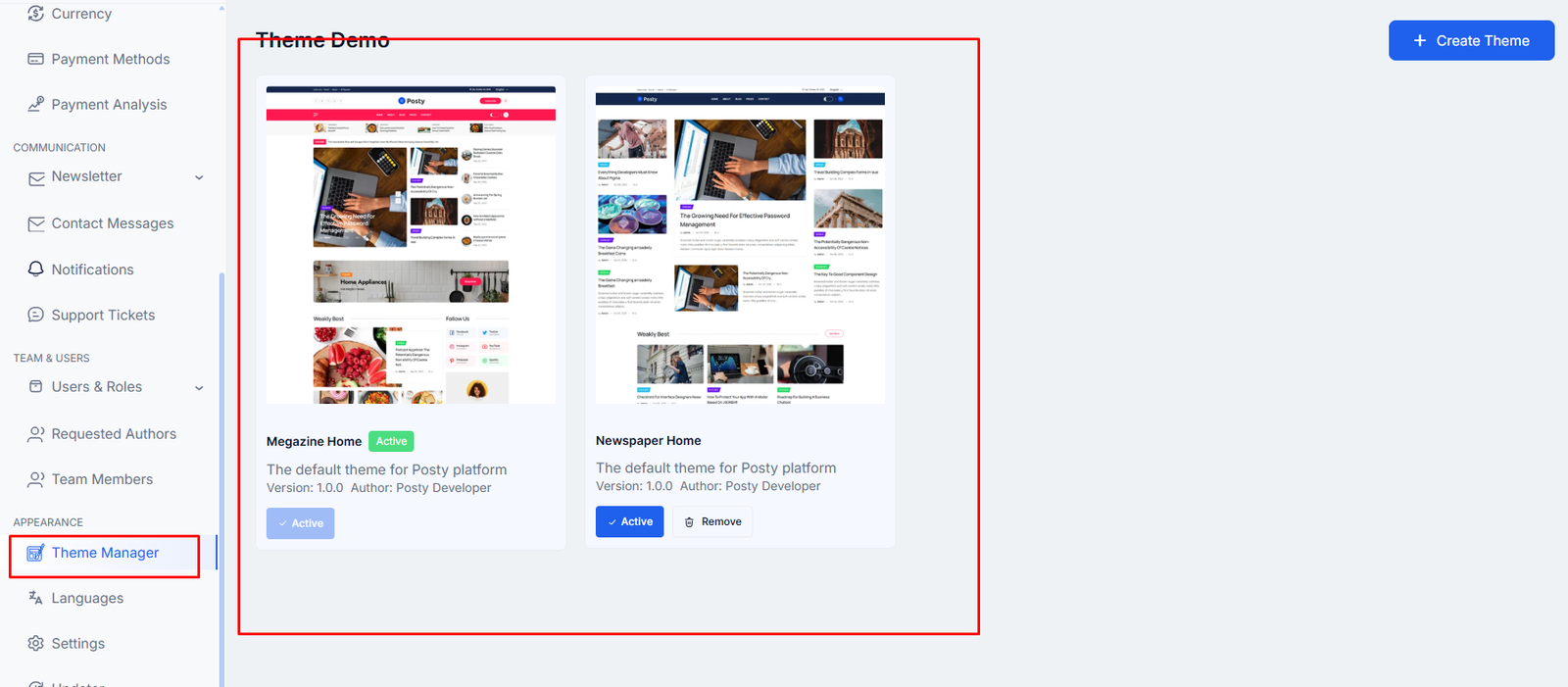Click the Newspaper Home title

(x=648, y=441)
